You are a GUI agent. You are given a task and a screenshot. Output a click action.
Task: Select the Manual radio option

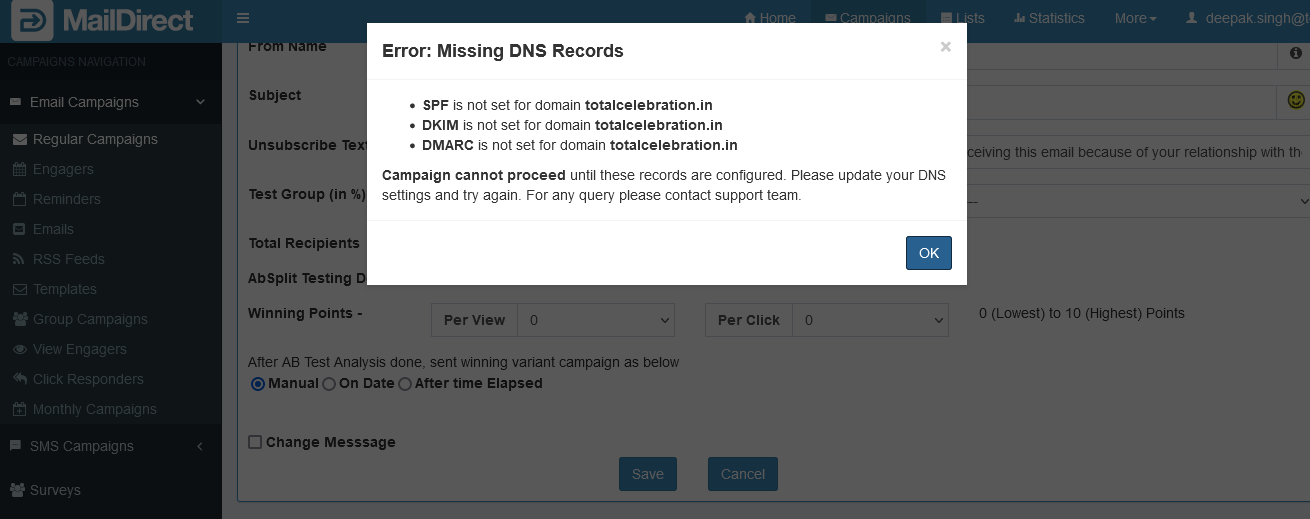tap(258, 384)
